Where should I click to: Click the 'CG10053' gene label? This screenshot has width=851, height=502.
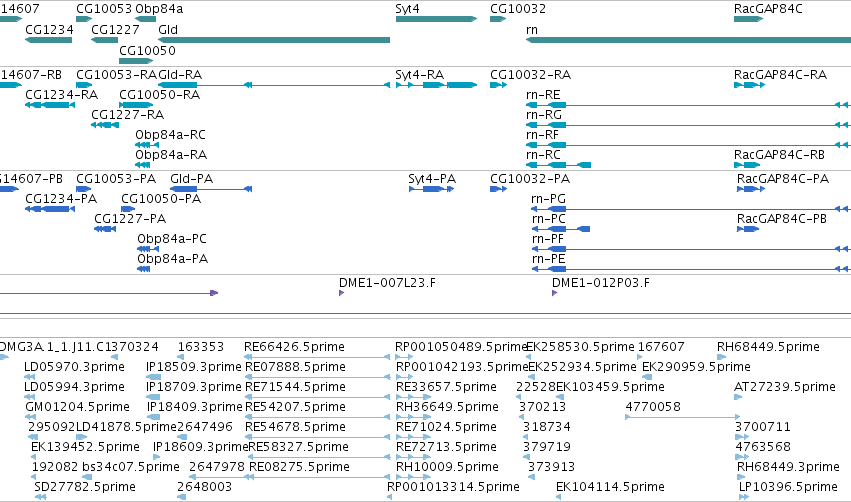[x=104, y=9]
